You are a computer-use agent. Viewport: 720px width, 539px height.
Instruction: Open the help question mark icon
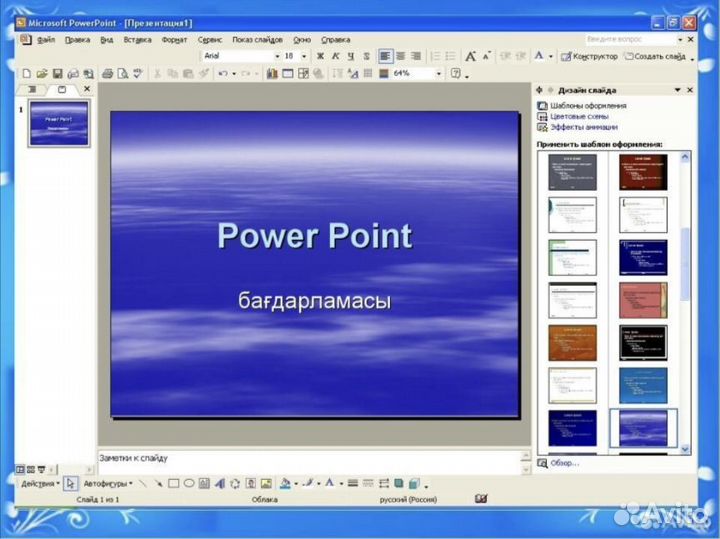[456, 73]
